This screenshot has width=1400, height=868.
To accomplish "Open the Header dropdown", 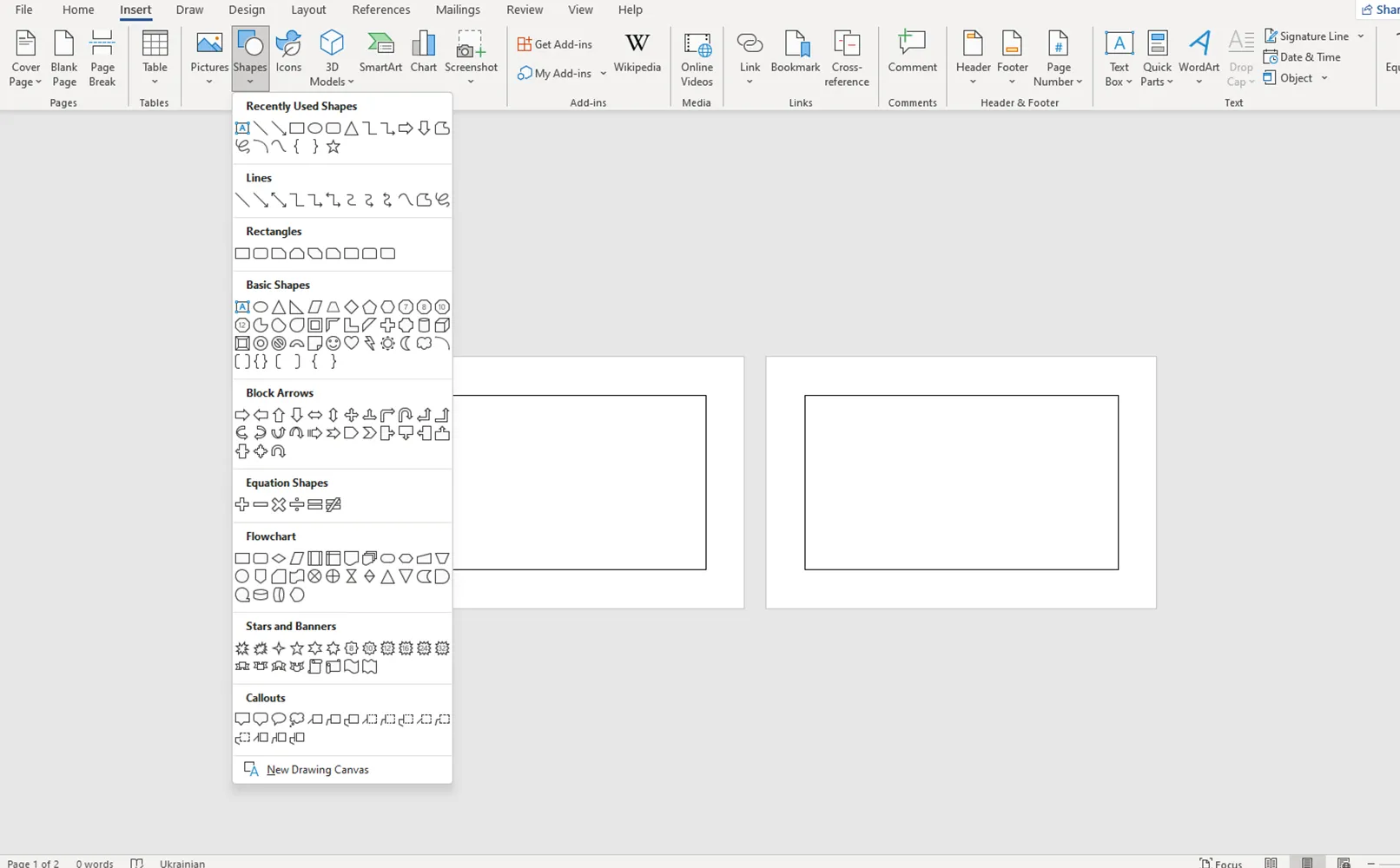I will (973, 59).
